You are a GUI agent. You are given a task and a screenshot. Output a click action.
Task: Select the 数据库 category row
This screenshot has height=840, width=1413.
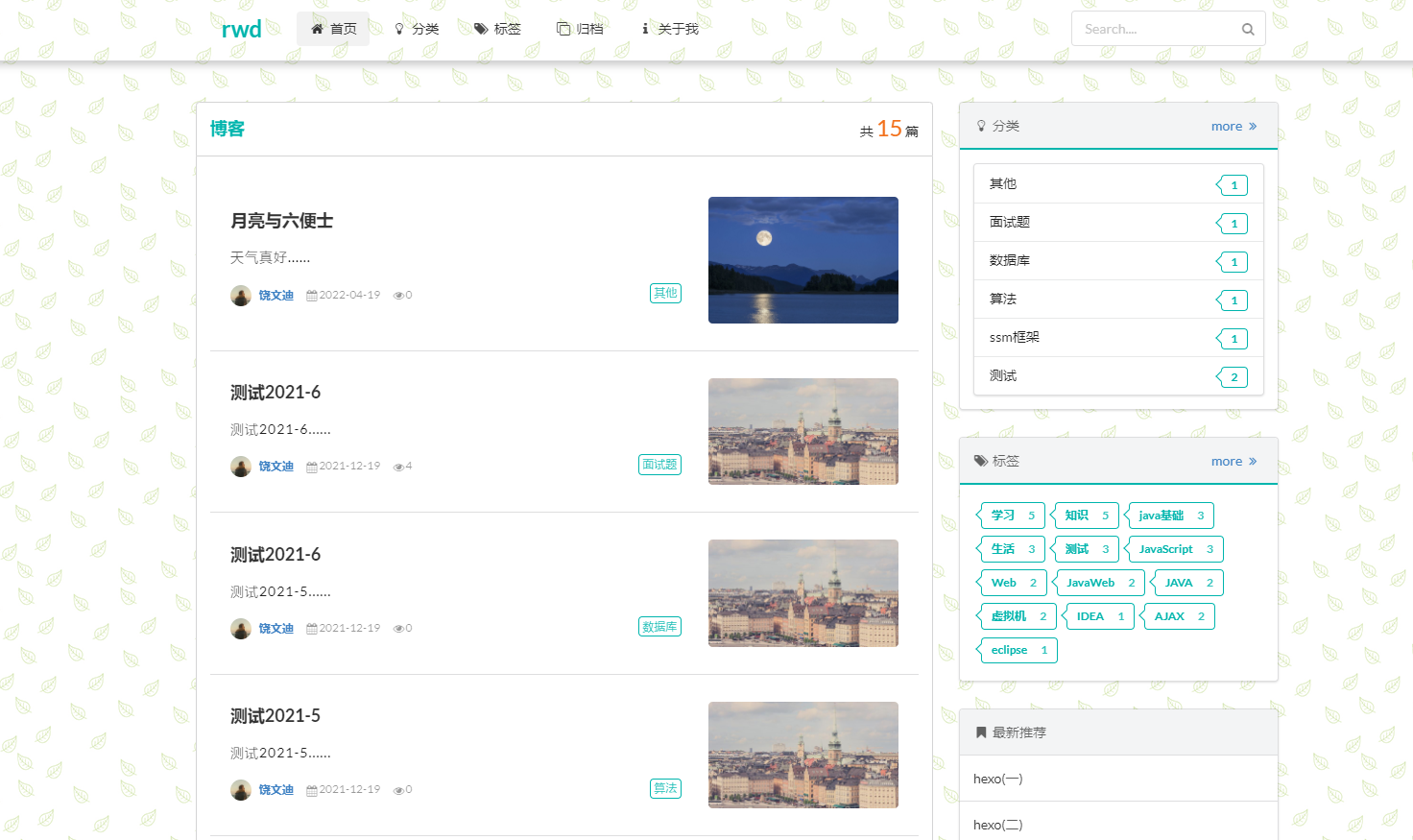point(1118,261)
